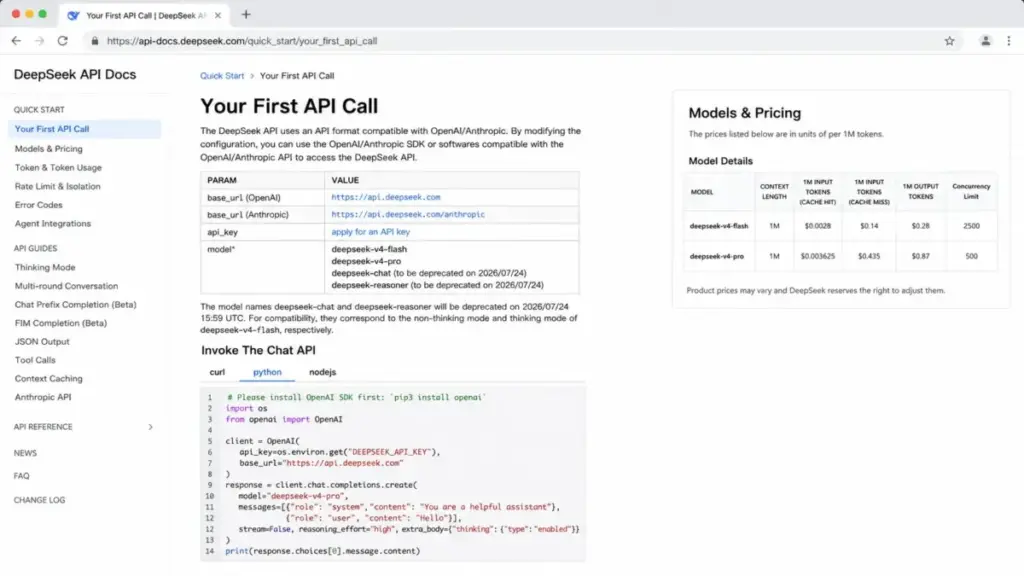Click the $0.003625 cache hit price
Screen dimensions: 1024x576
[x=818, y=256]
